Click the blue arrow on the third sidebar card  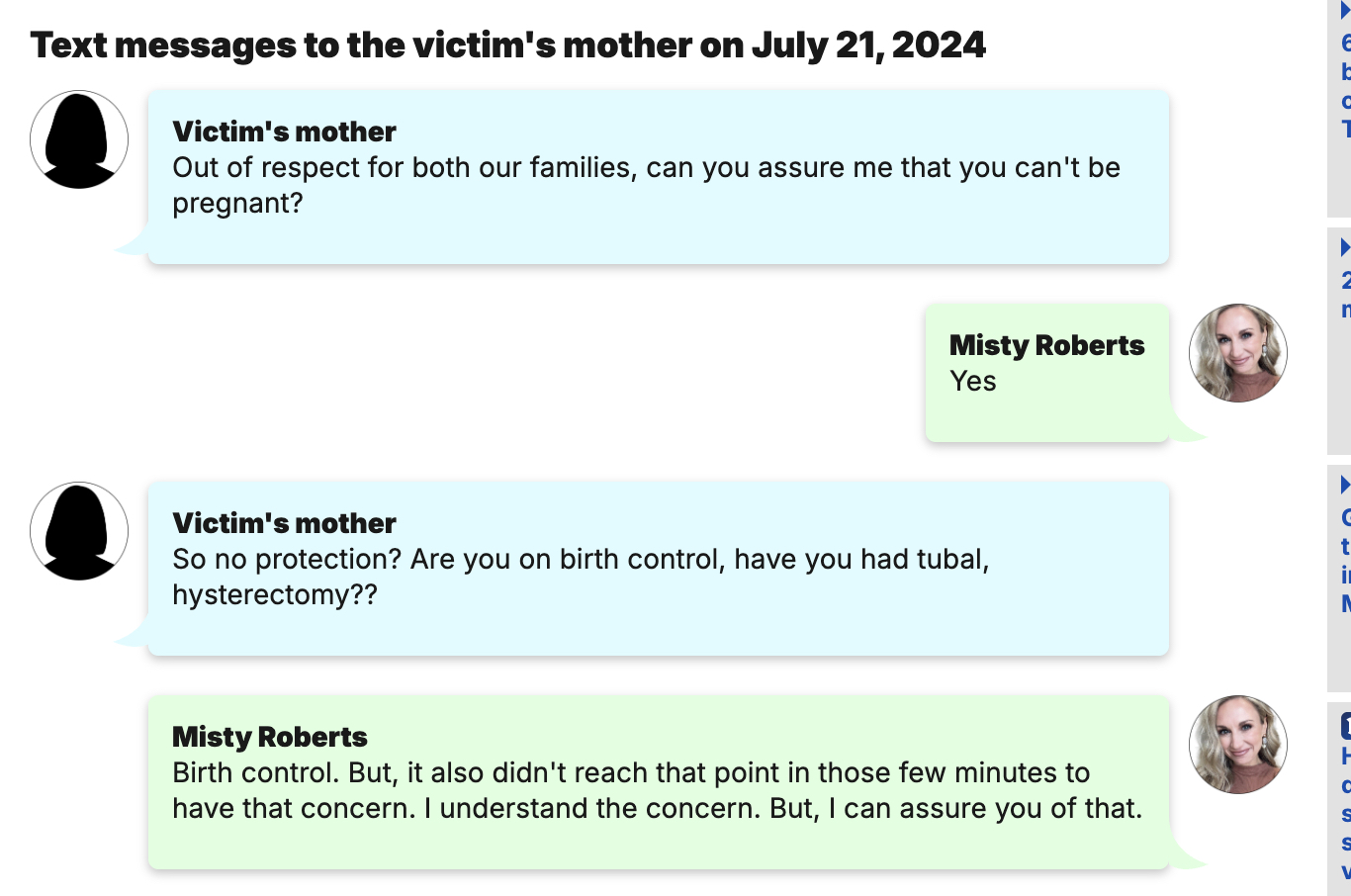1345,485
